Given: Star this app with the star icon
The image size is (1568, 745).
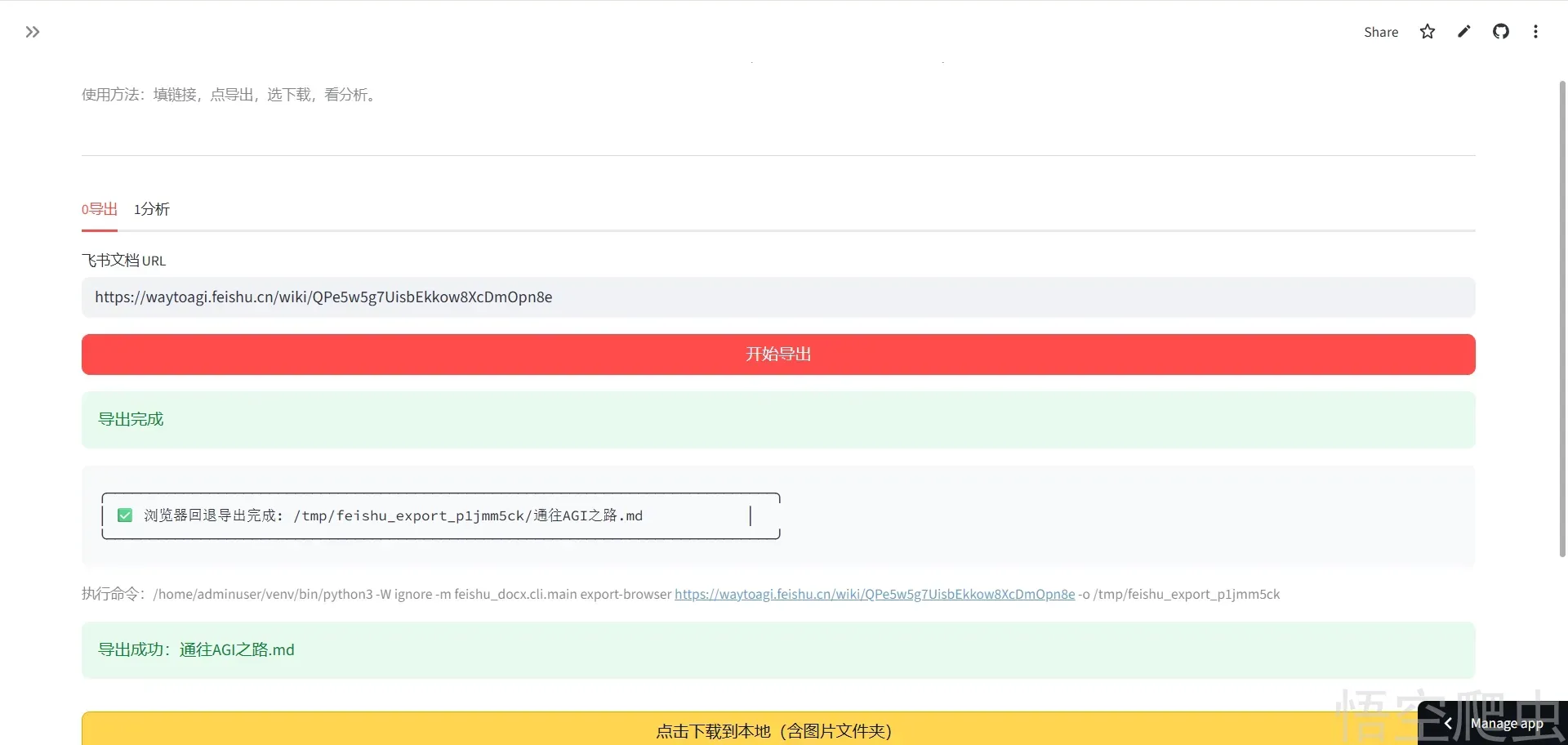Looking at the screenshot, I should (1427, 32).
